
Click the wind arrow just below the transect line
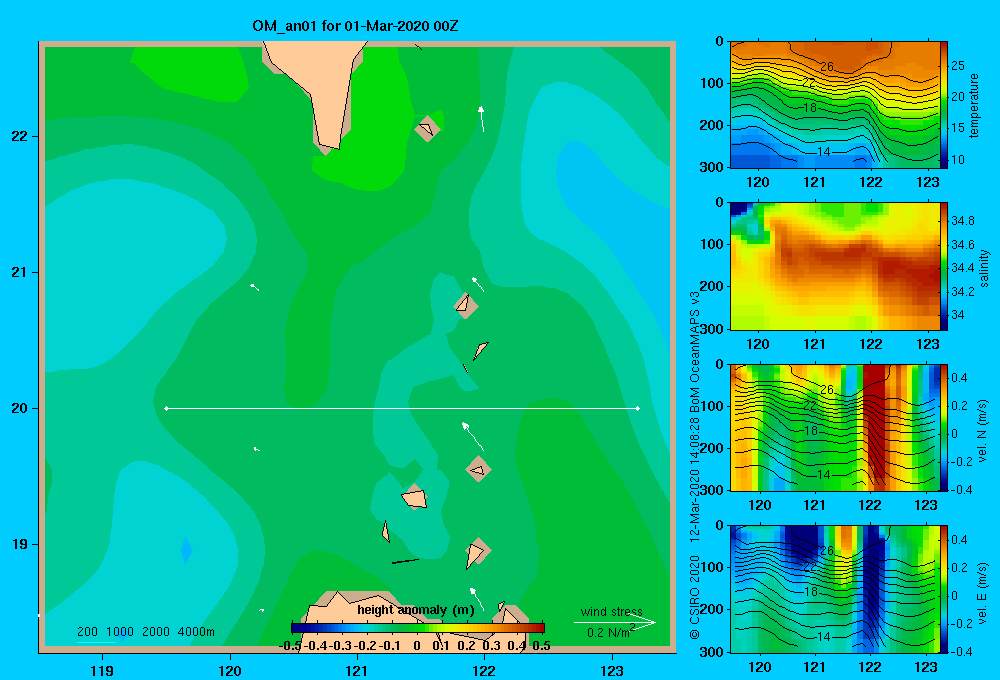(x=472, y=436)
